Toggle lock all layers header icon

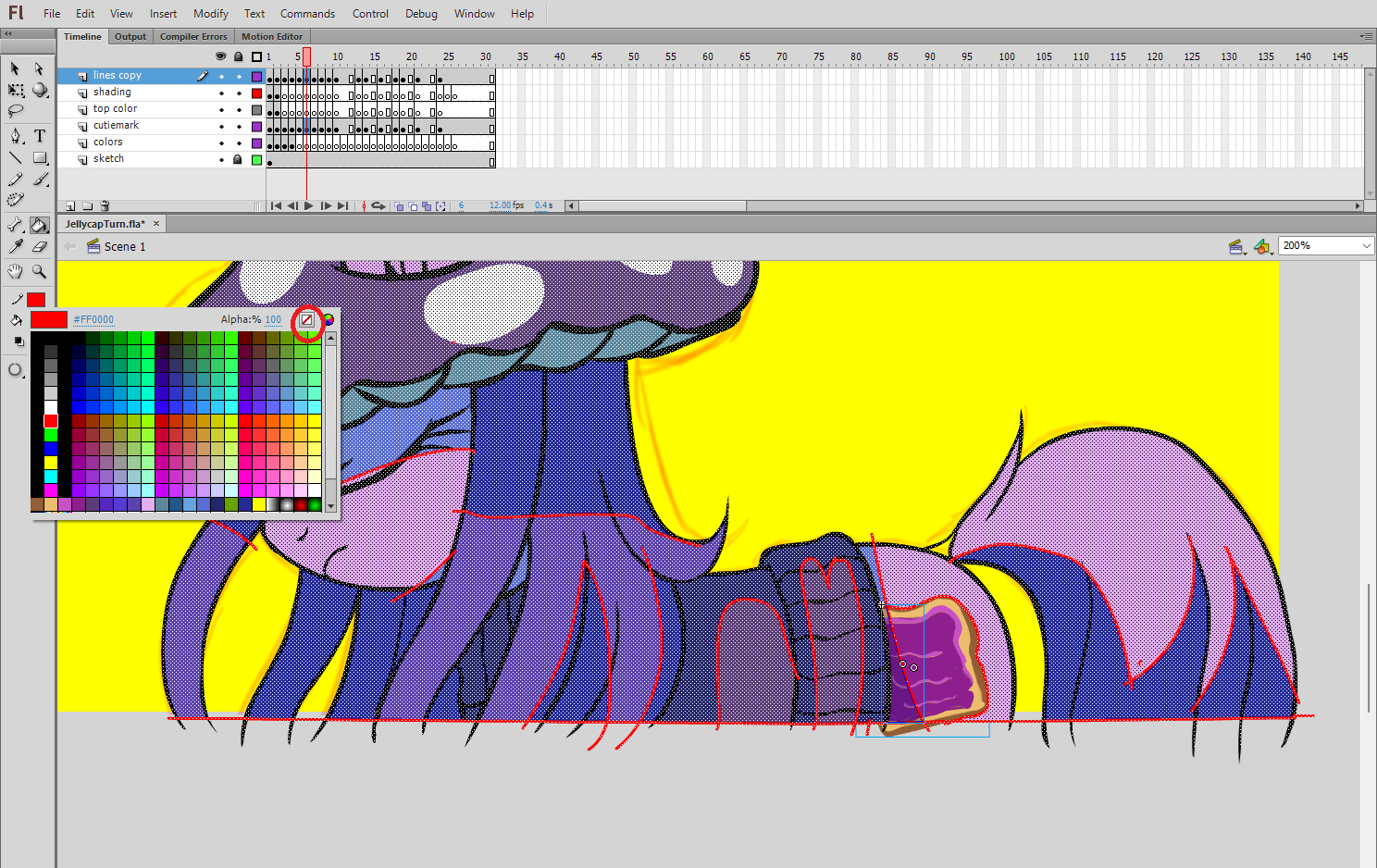(239, 56)
